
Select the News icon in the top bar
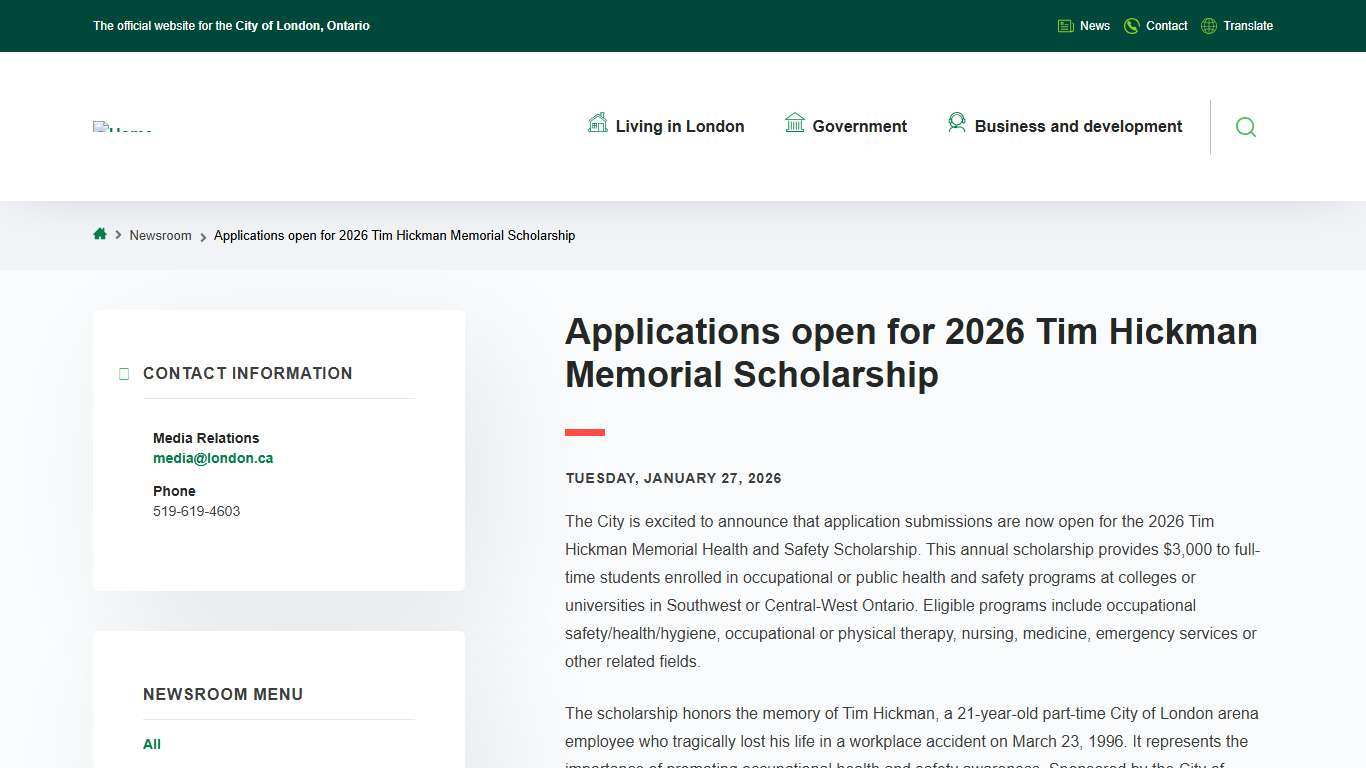[x=1065, y=25]
